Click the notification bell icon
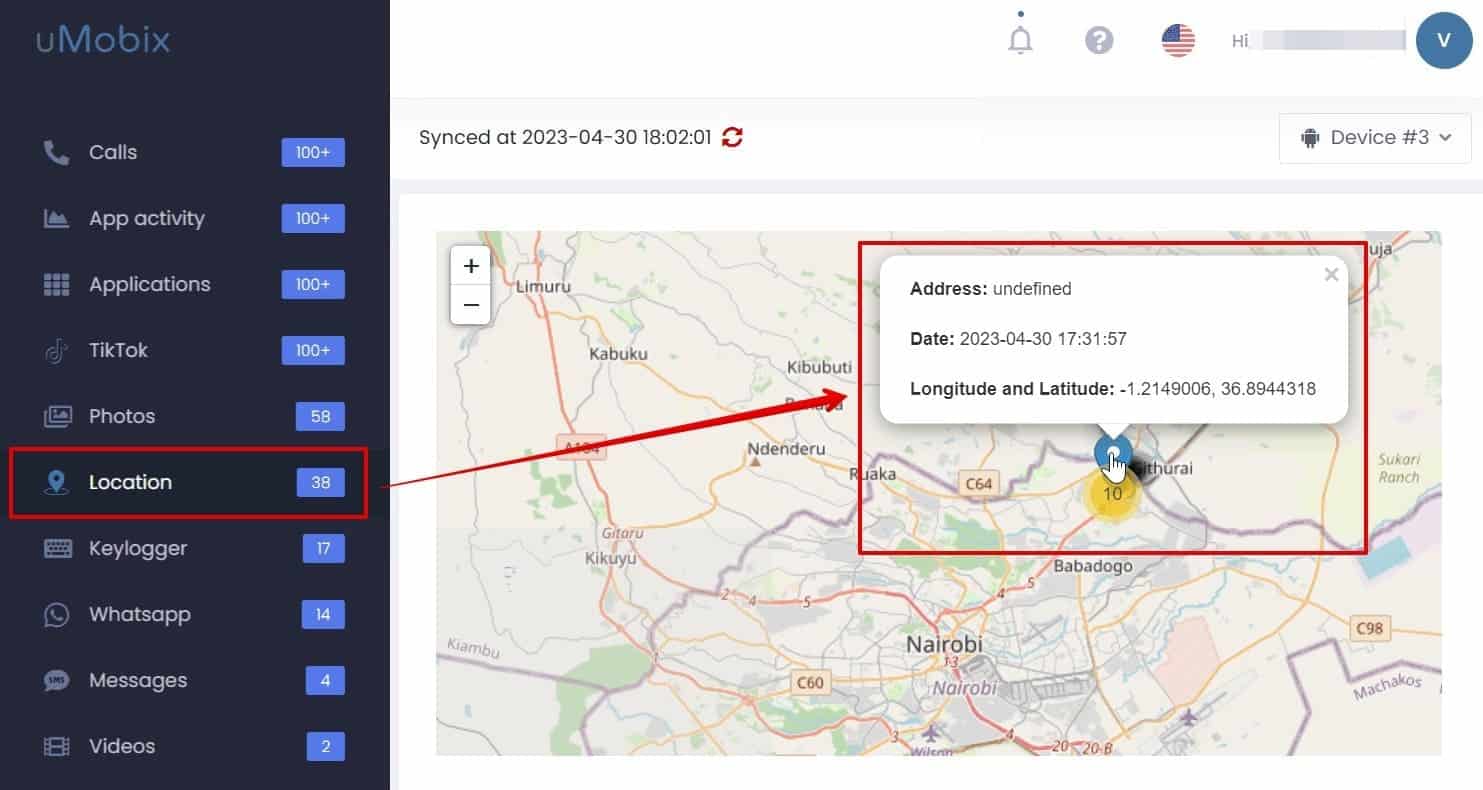Viewport: 1483px width, 790px height. click(x=1020, y=40)
